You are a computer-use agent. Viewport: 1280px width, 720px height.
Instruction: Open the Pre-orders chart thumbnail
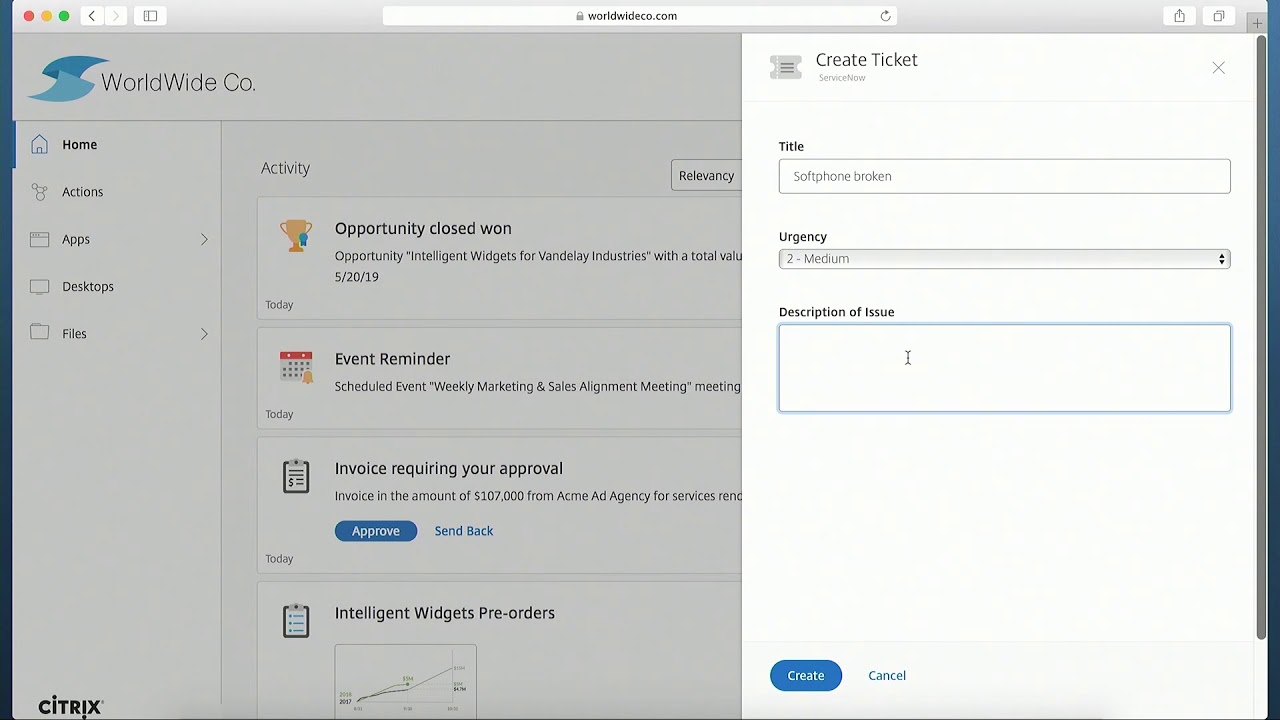[x=406, y=680]
